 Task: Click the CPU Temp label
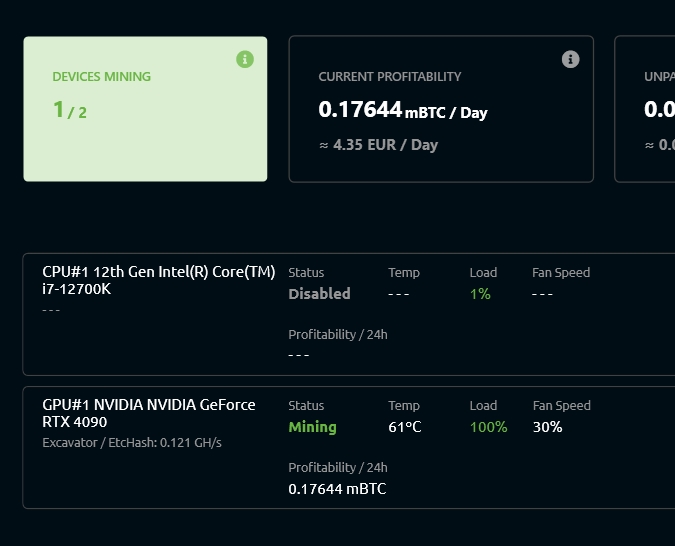click(404, 273)
